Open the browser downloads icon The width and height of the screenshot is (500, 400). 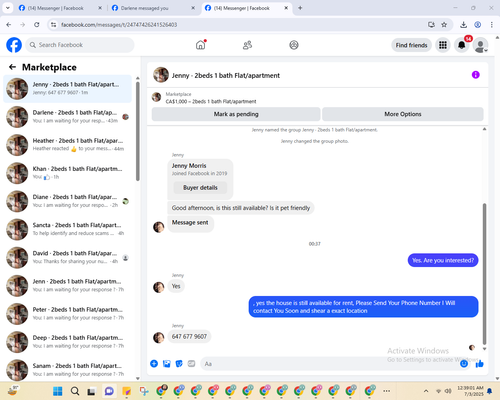tap(463, 25)
